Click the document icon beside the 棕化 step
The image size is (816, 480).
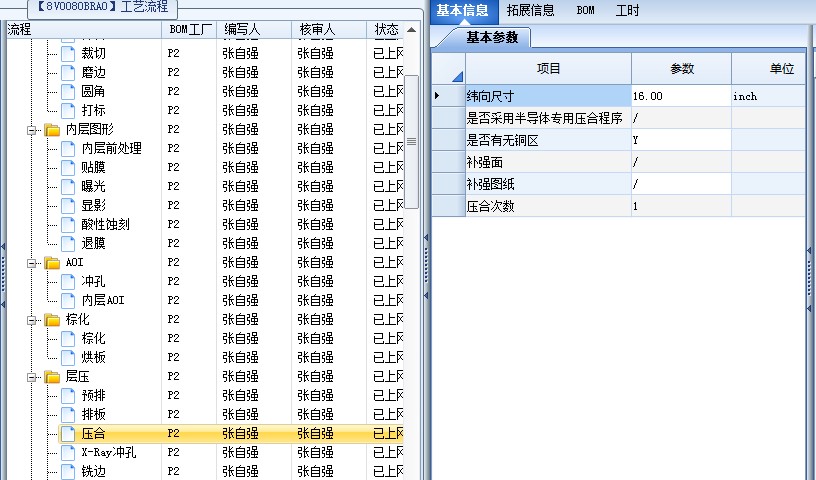68,338
